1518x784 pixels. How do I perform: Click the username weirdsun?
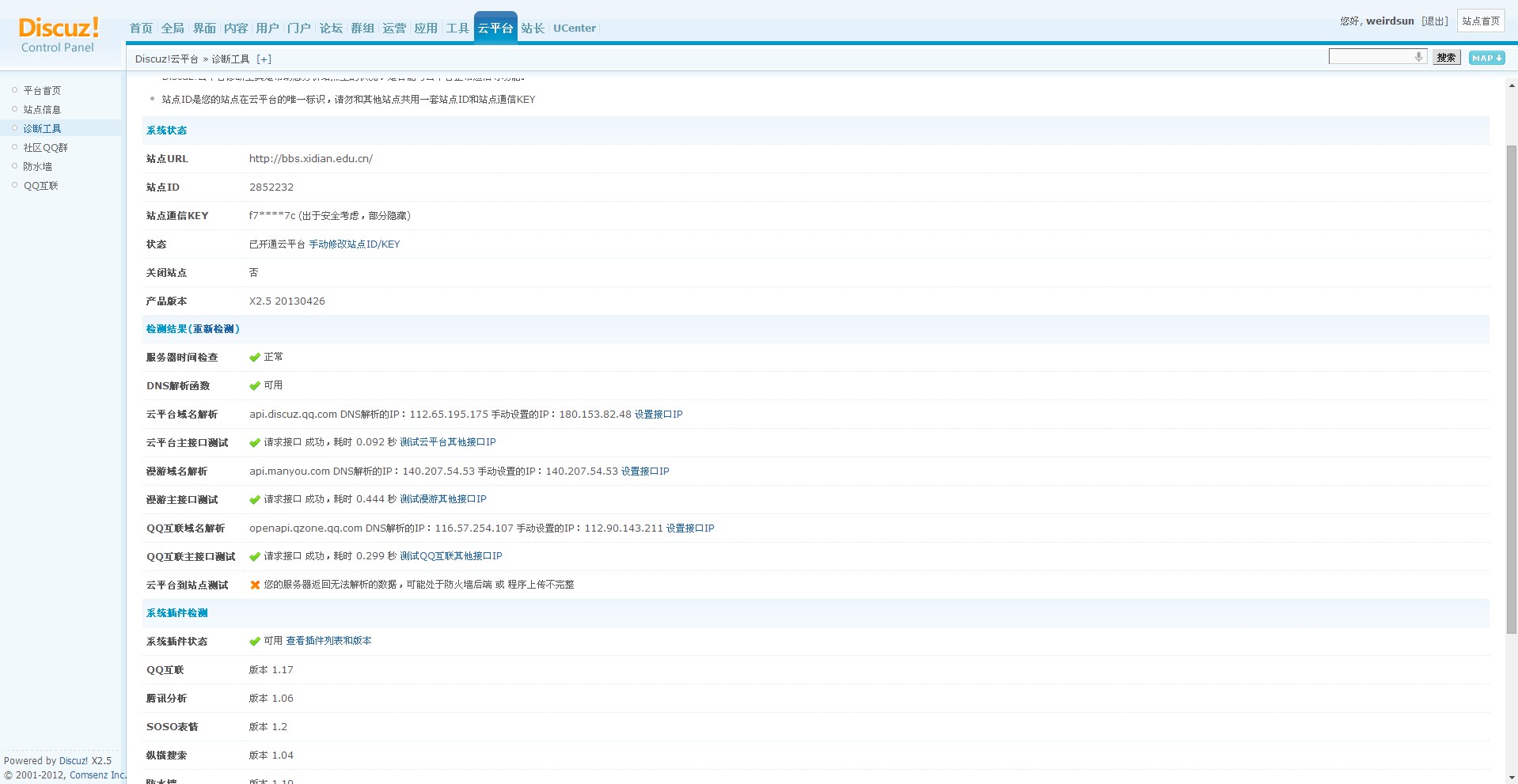[1390, 21]
